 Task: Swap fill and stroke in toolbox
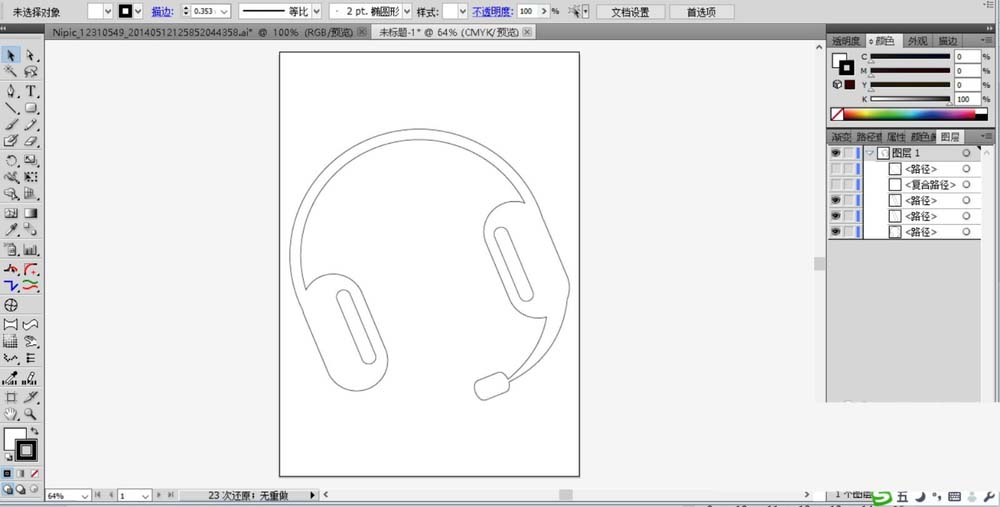34,432
